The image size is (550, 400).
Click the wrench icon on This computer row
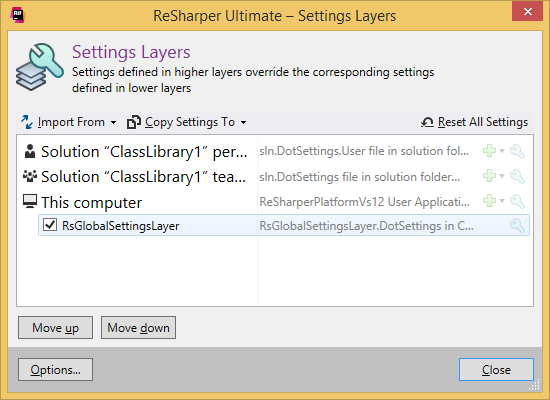[x=517, y=201]
